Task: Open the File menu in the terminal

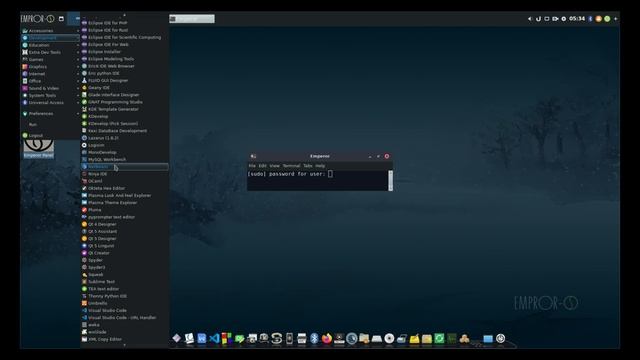Action: coord(252,166)
